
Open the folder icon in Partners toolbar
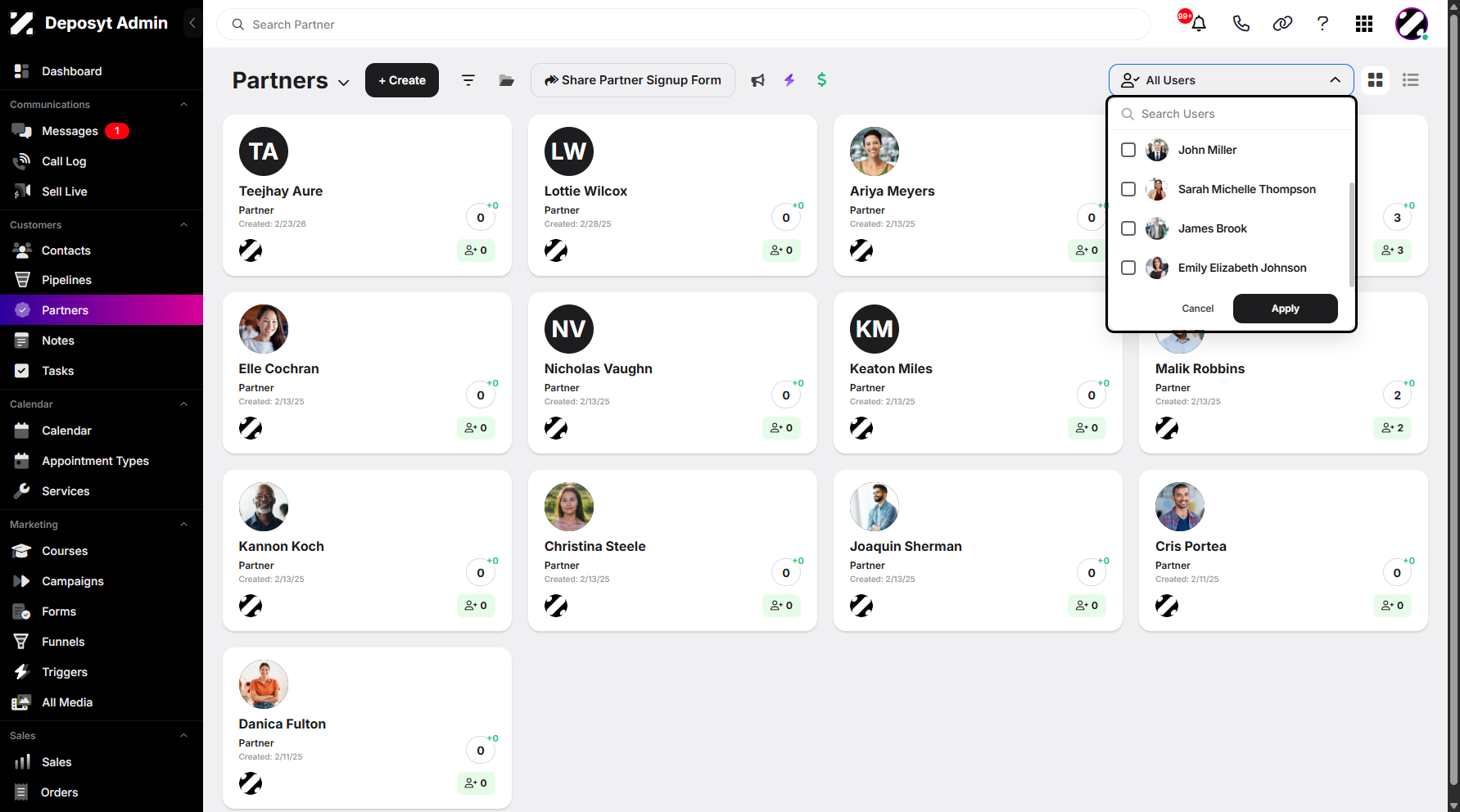(x=507, y=80)
